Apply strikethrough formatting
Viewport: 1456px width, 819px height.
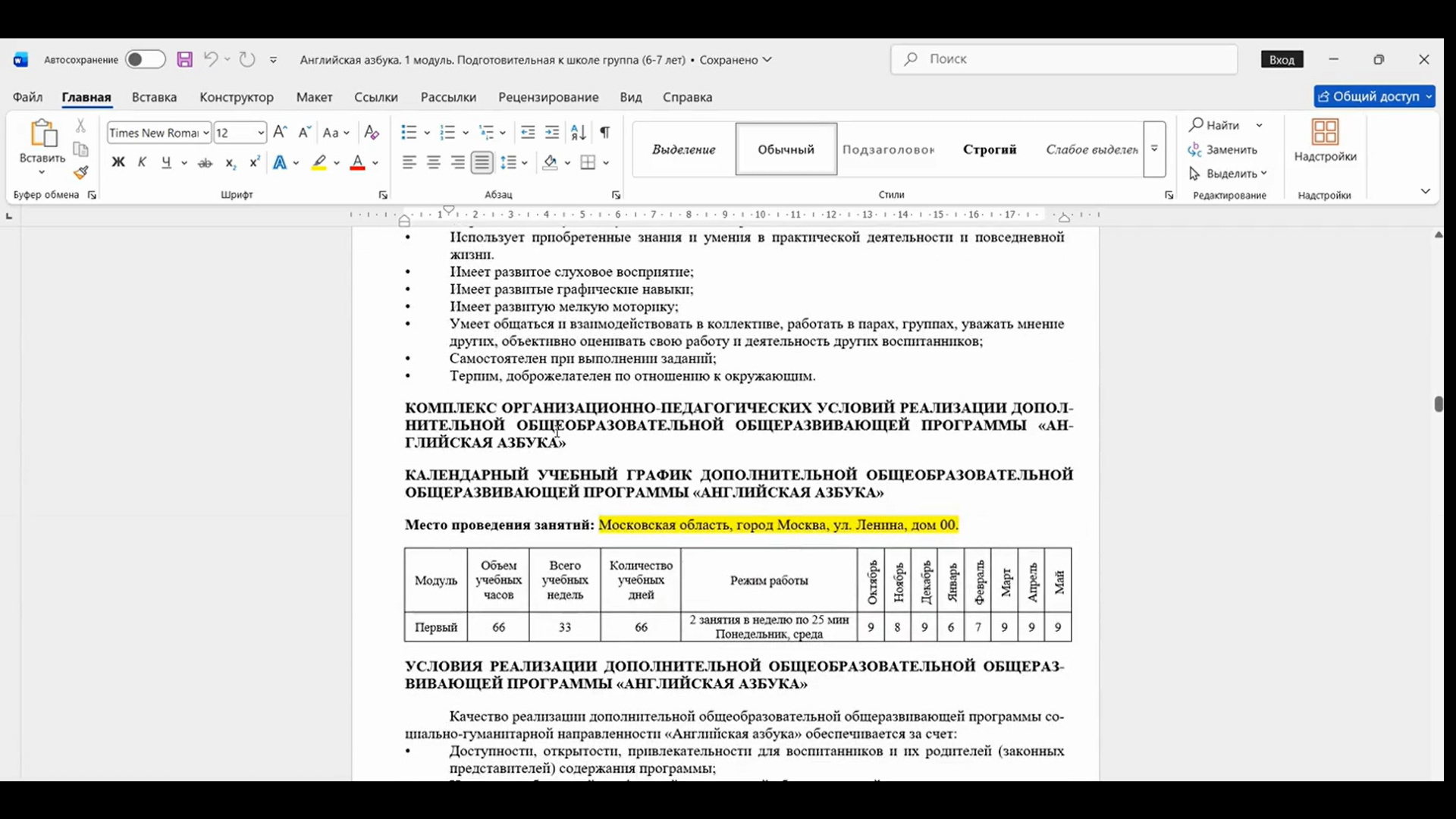point(205,162)
